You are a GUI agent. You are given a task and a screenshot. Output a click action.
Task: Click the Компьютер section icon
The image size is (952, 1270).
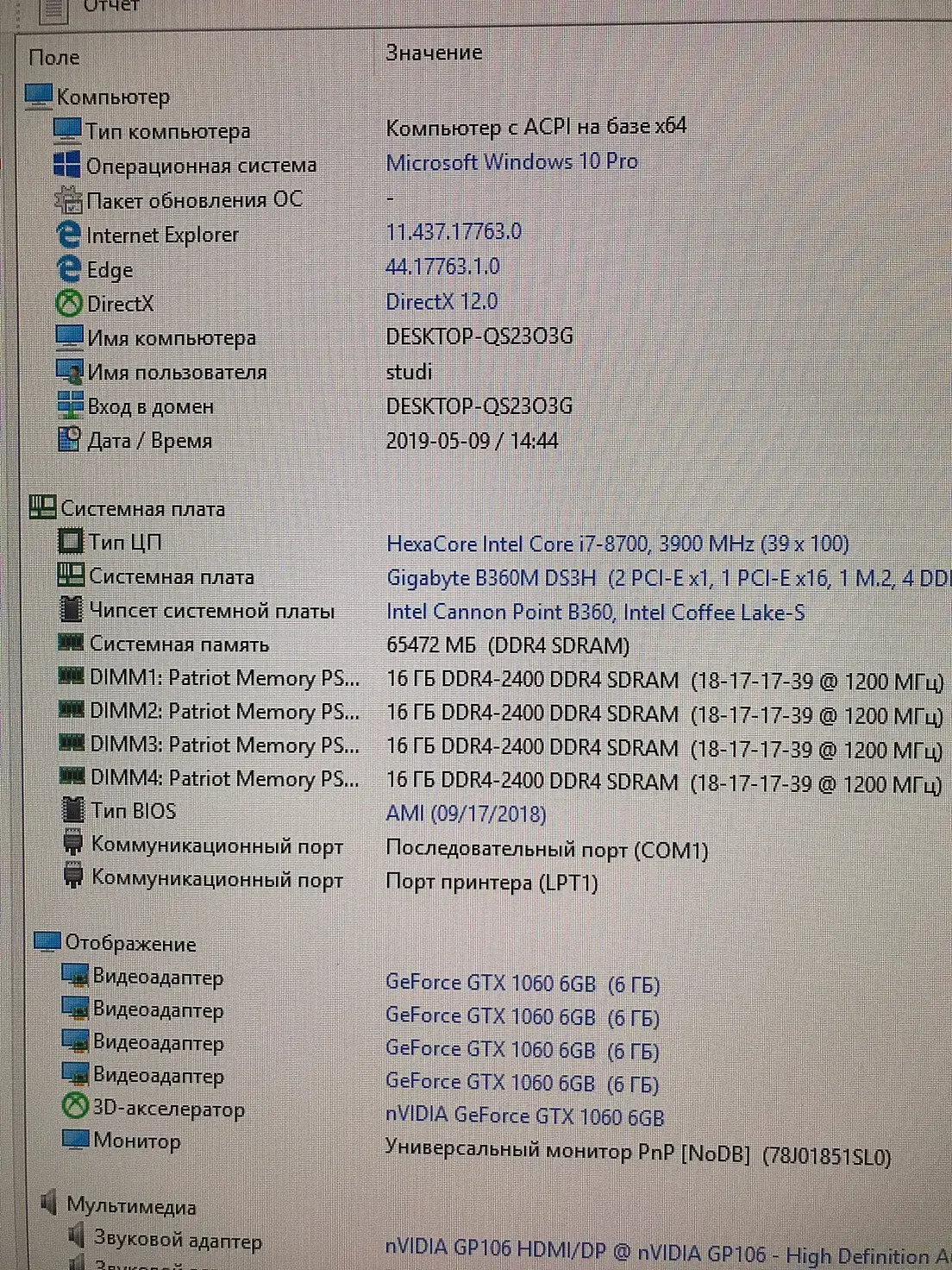pyautogui.click(x=38, y=96)
